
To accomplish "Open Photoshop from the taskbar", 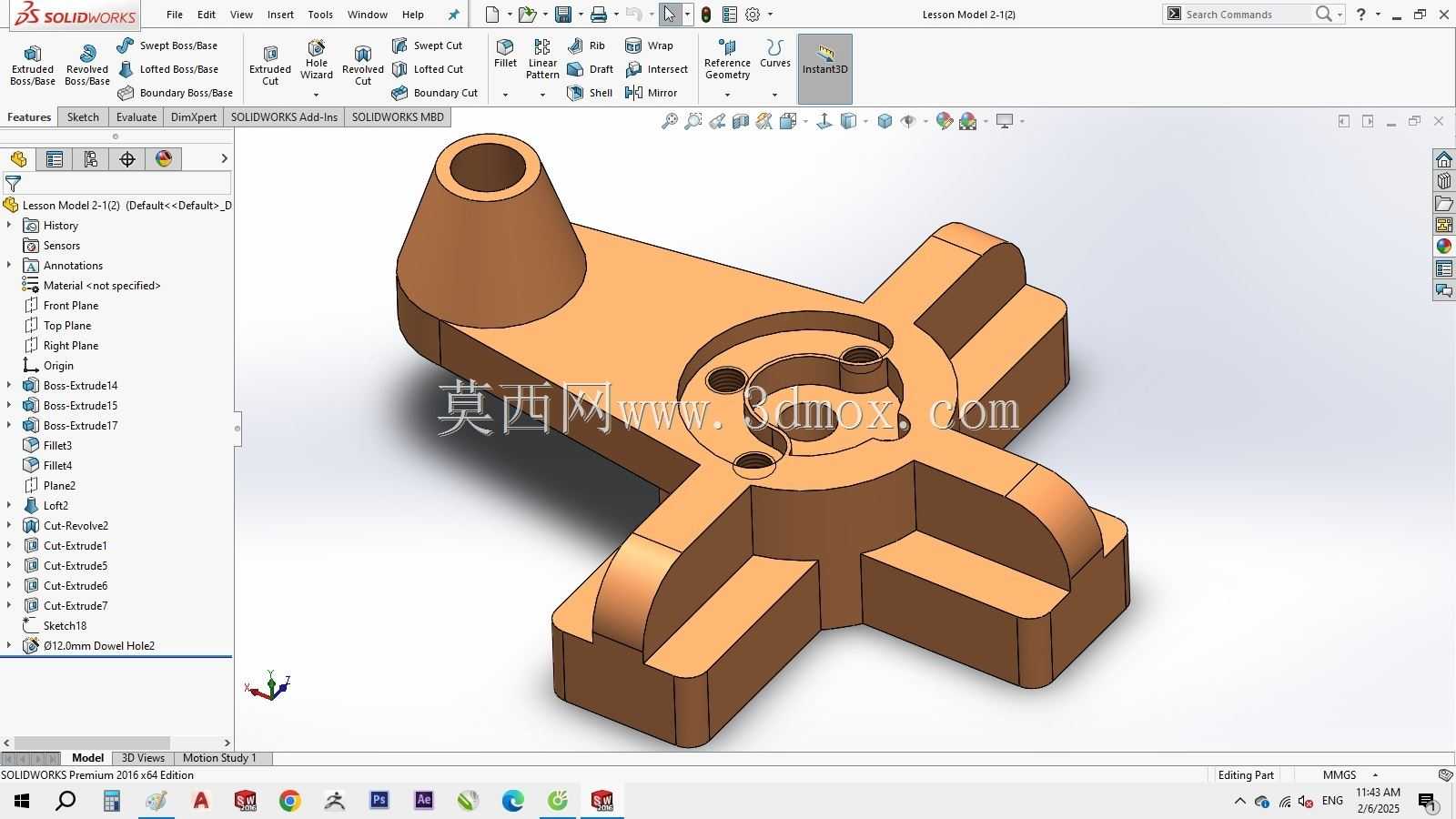I will tap(379, 801).
